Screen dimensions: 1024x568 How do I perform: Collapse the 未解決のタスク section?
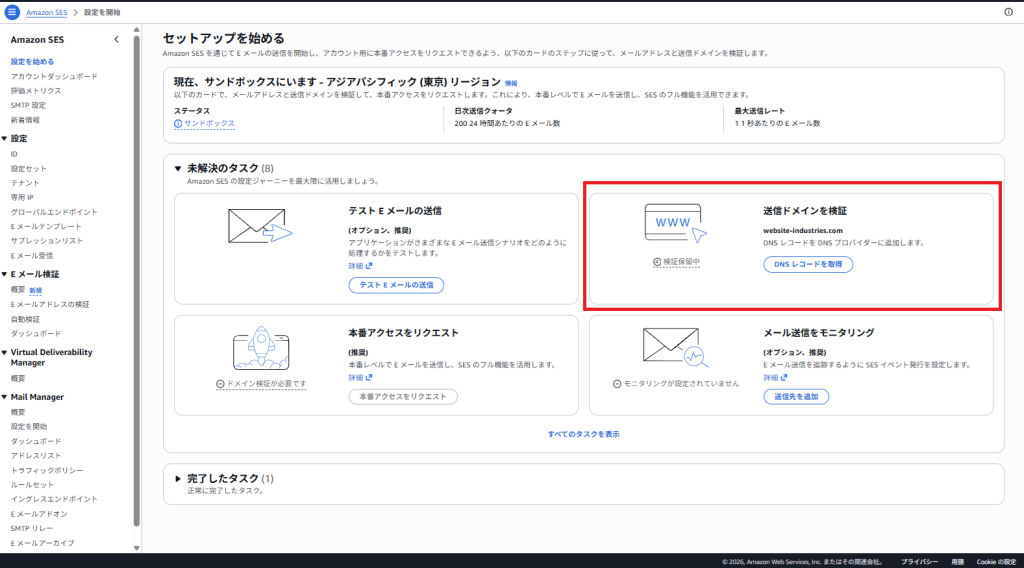(x=178, y=169)
